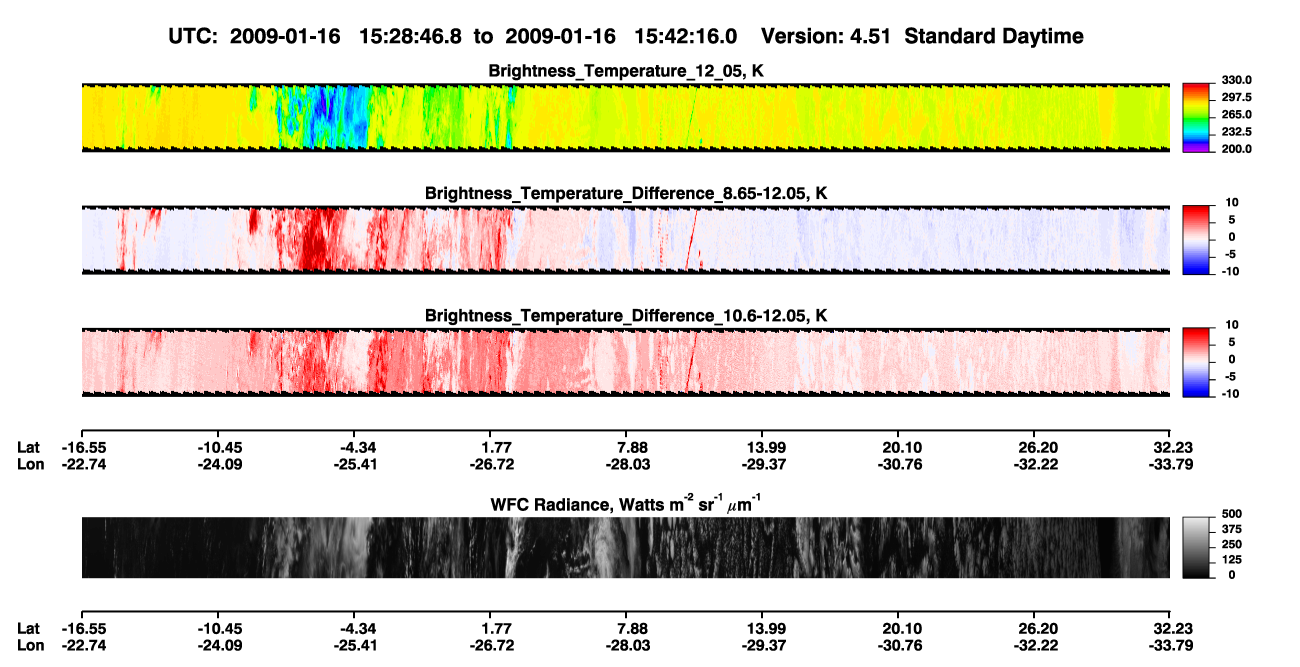
Task: Click the 'Brightness_Temperature_12_05, K' panel title
Action: (626, 71)
